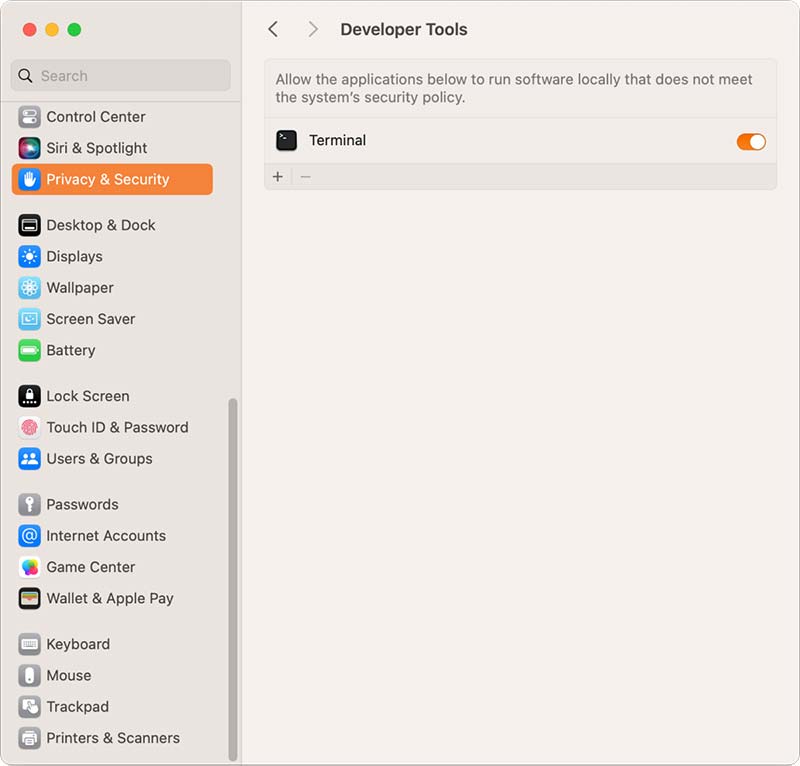Disable the Terminal developer tools toggle
This screenshot has height=766, width=800.
751,142
